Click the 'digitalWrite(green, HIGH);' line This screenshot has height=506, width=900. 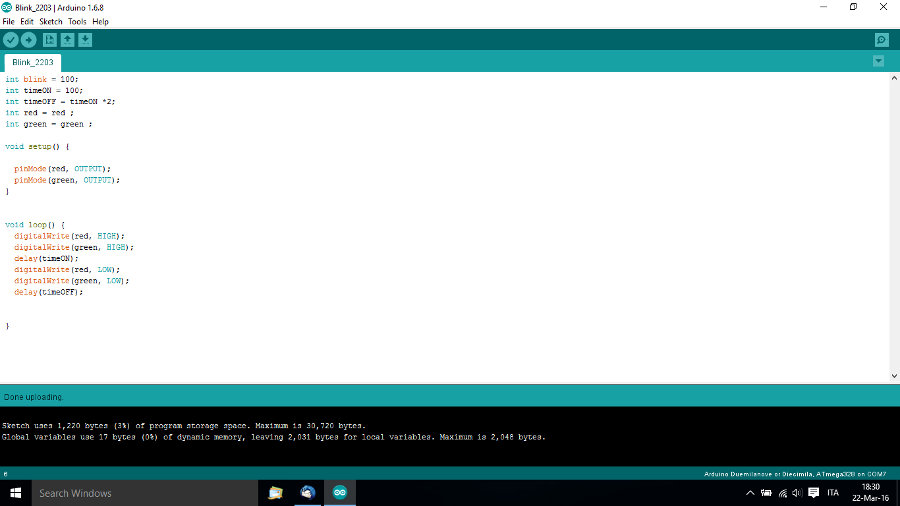pyautogui.click(x=74, y=247)
